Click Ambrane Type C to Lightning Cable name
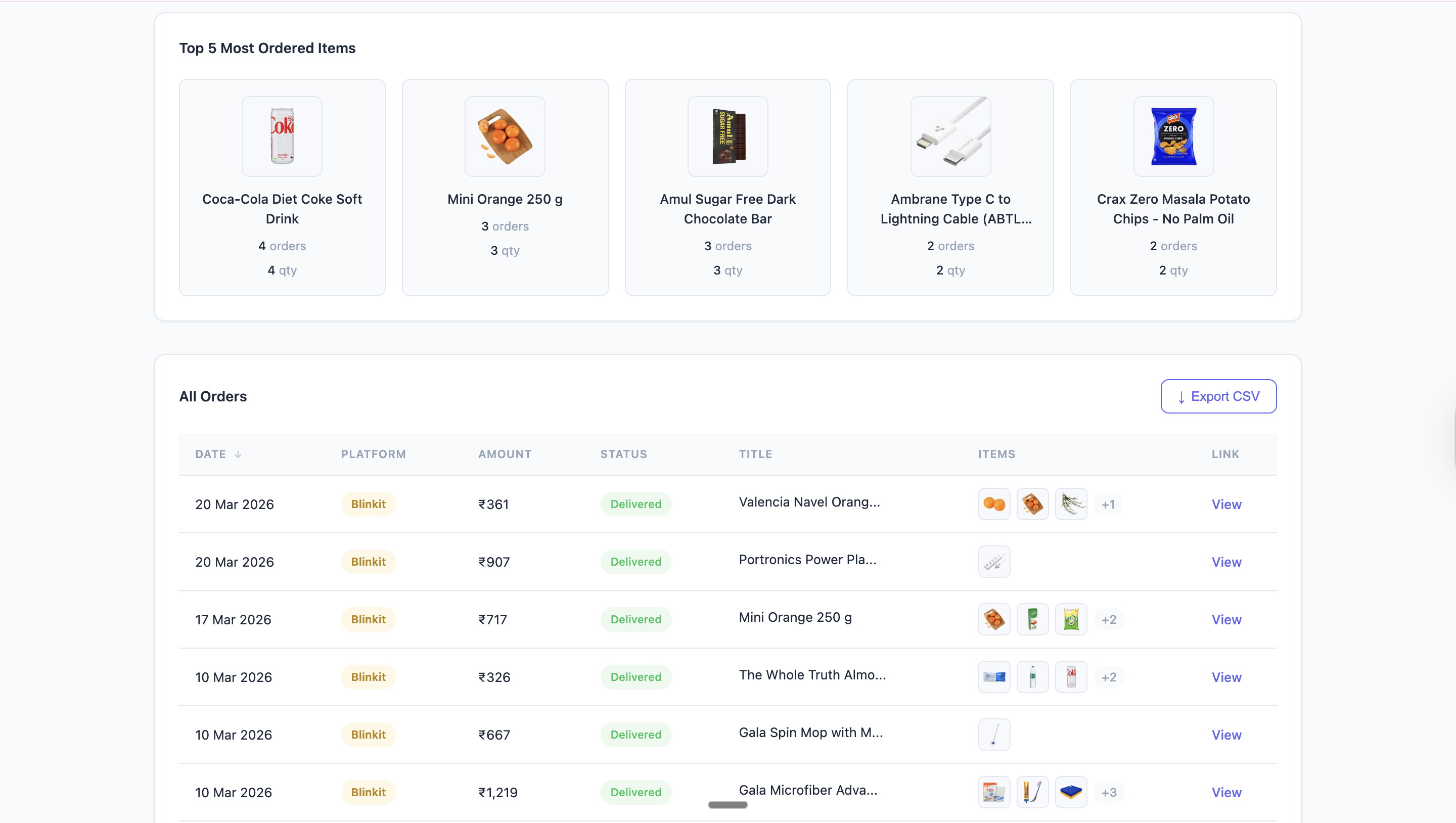Image resolution: width=1456 pixels, height=823 pixels. click(956, 209)
